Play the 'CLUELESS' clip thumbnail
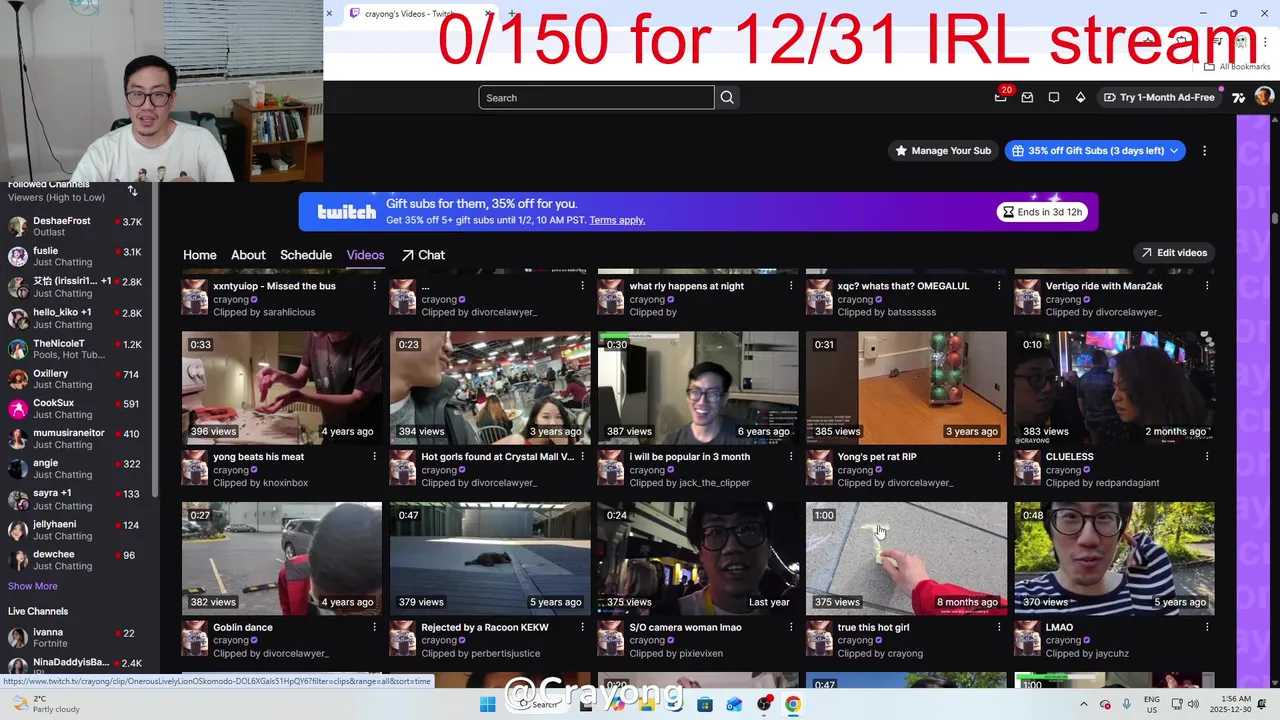 coord(1114,387)
